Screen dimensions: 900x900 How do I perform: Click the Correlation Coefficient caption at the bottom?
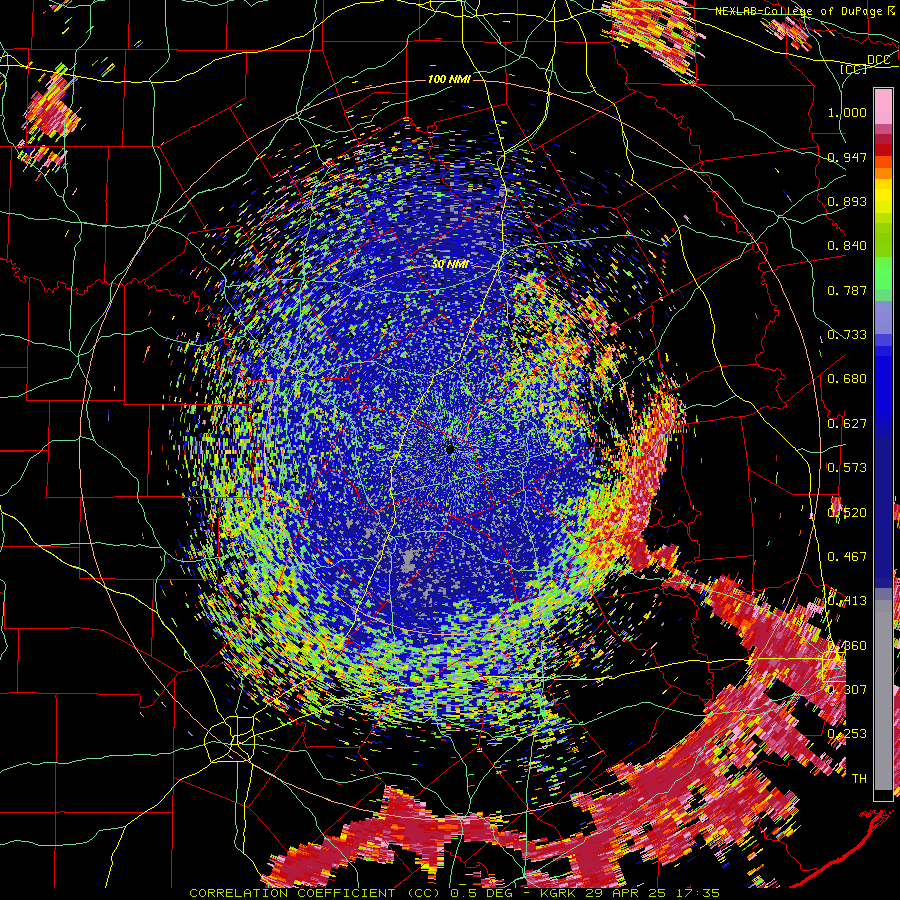454,893
